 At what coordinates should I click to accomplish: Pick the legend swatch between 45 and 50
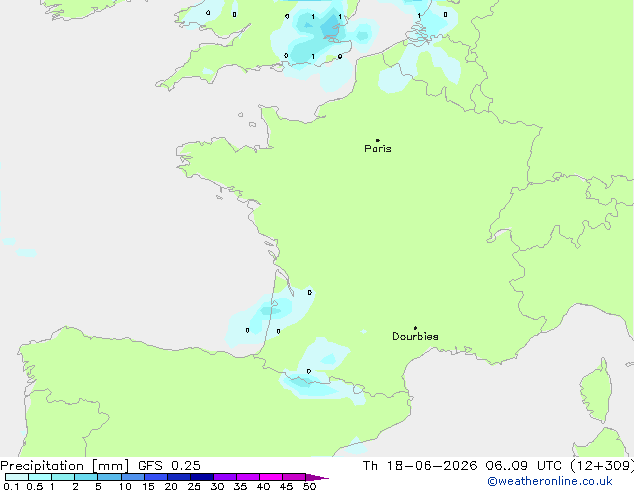[294, 477]
